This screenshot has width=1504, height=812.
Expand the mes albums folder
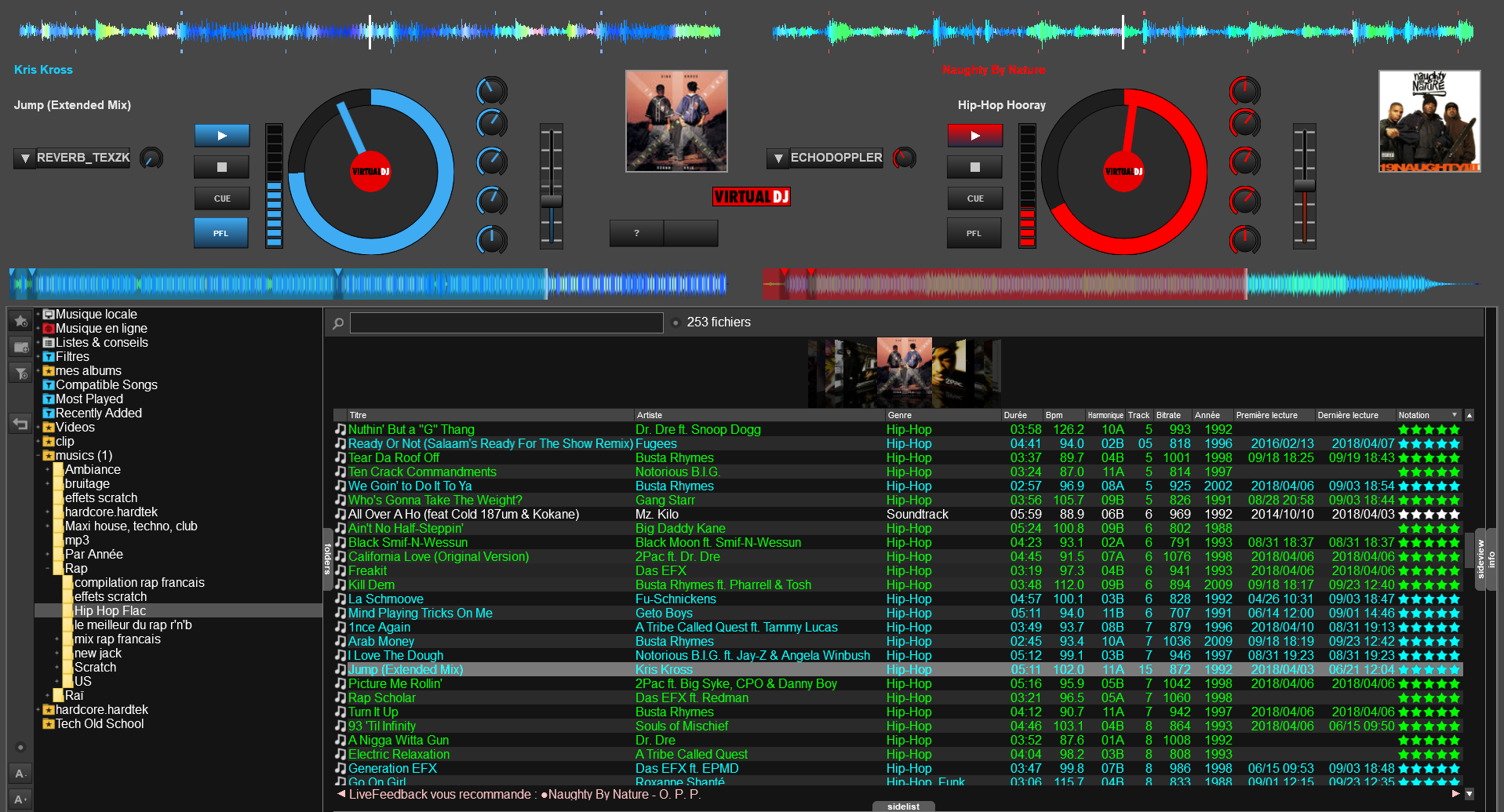click(x=38, y=370)
